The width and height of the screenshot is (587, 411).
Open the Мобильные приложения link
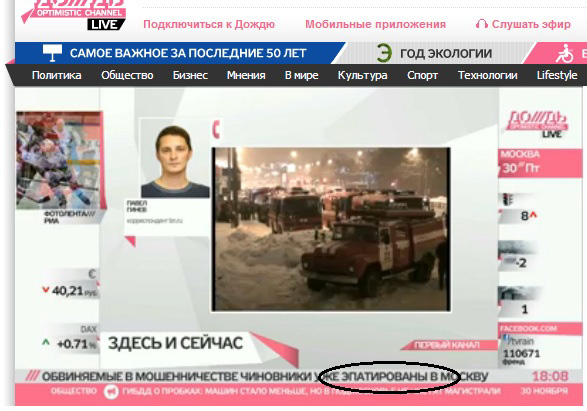click(x=375, y=24)
